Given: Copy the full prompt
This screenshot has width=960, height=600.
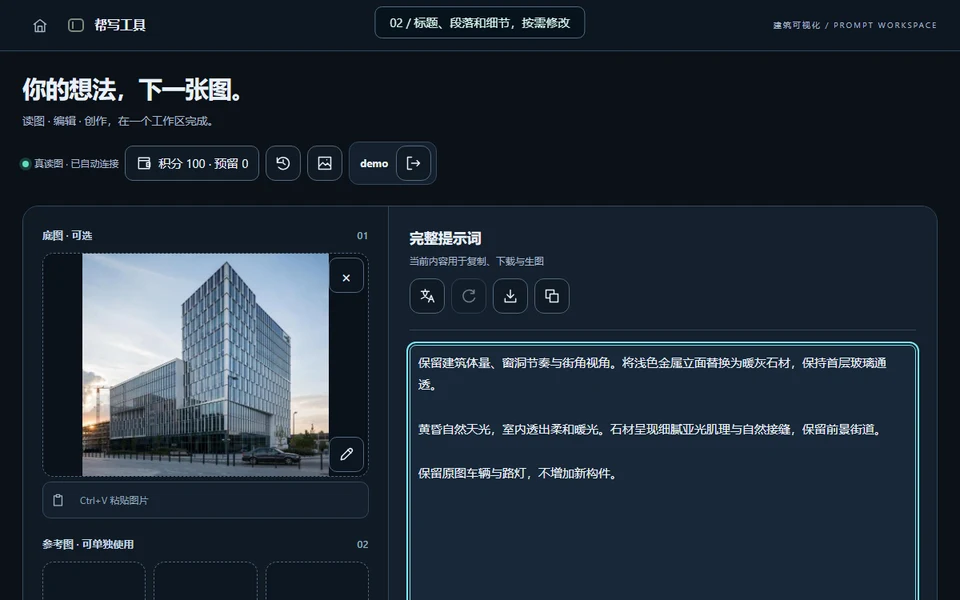Looking at the screenshot, I should pos(552,296).
